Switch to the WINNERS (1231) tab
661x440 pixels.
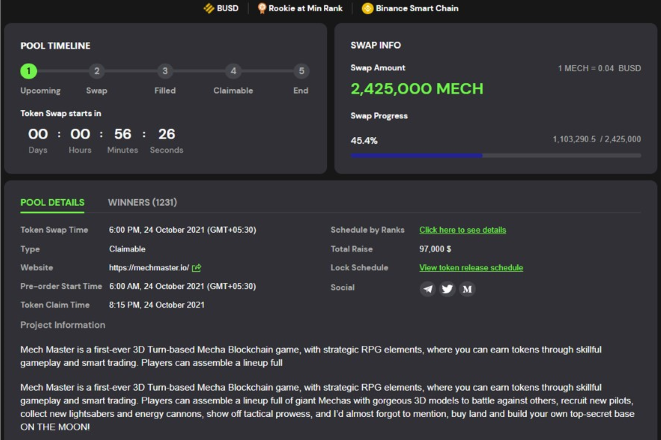click(142, 202)
